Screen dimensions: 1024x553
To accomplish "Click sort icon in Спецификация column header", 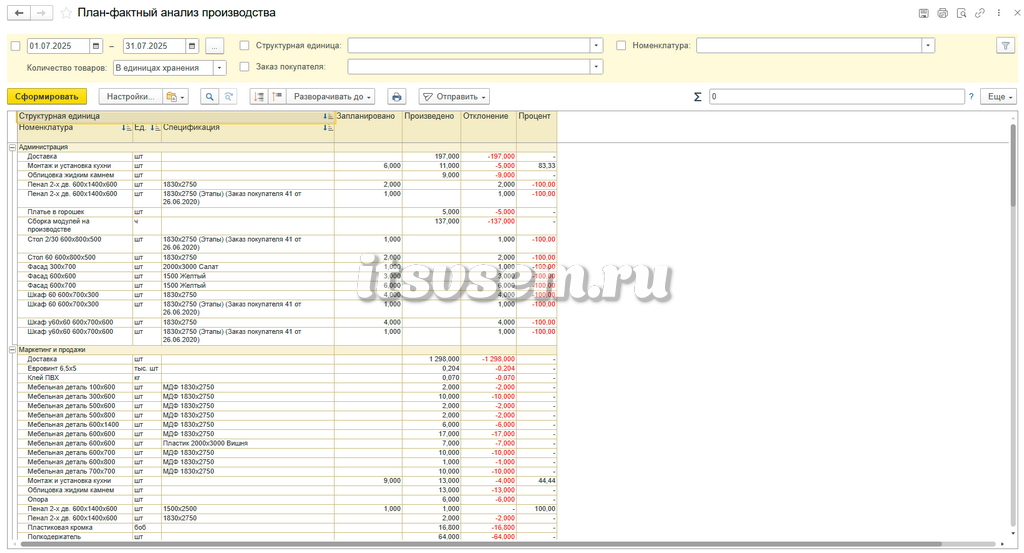I will point(328,128).
